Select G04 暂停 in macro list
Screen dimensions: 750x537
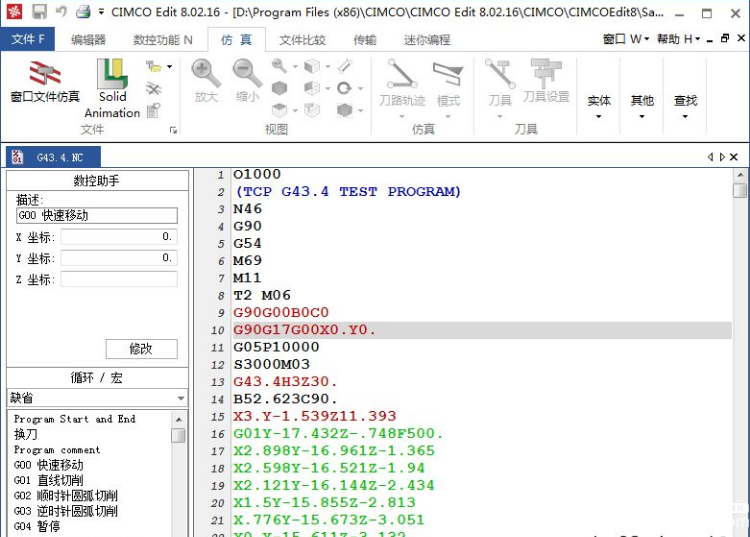pos(37,526)
